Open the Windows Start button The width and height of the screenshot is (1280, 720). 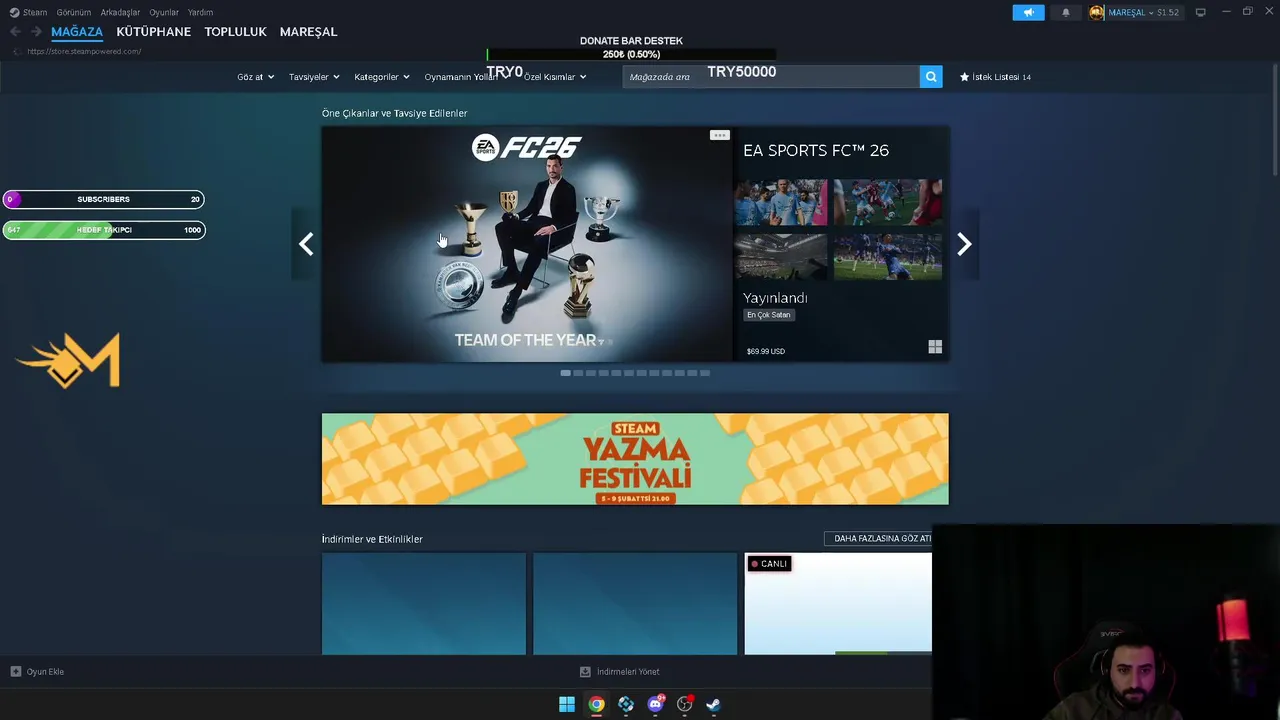(567, 704)
